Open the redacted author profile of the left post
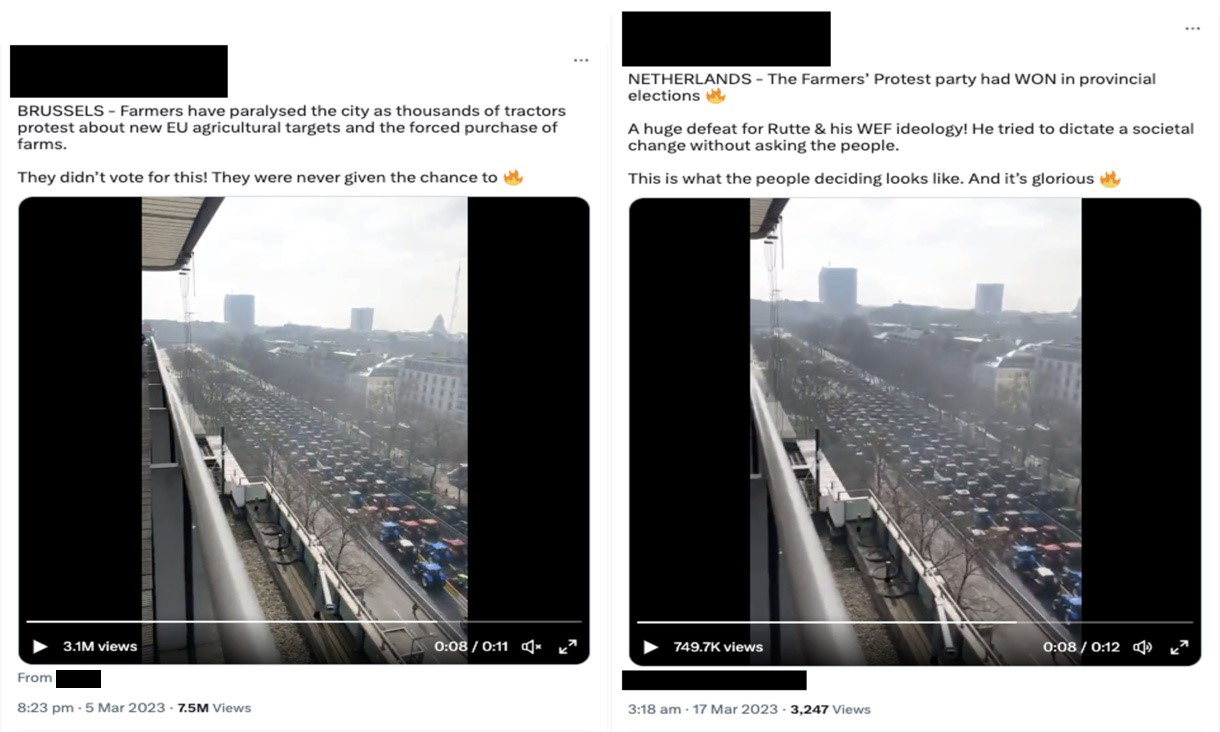 (x=119, y=71)
